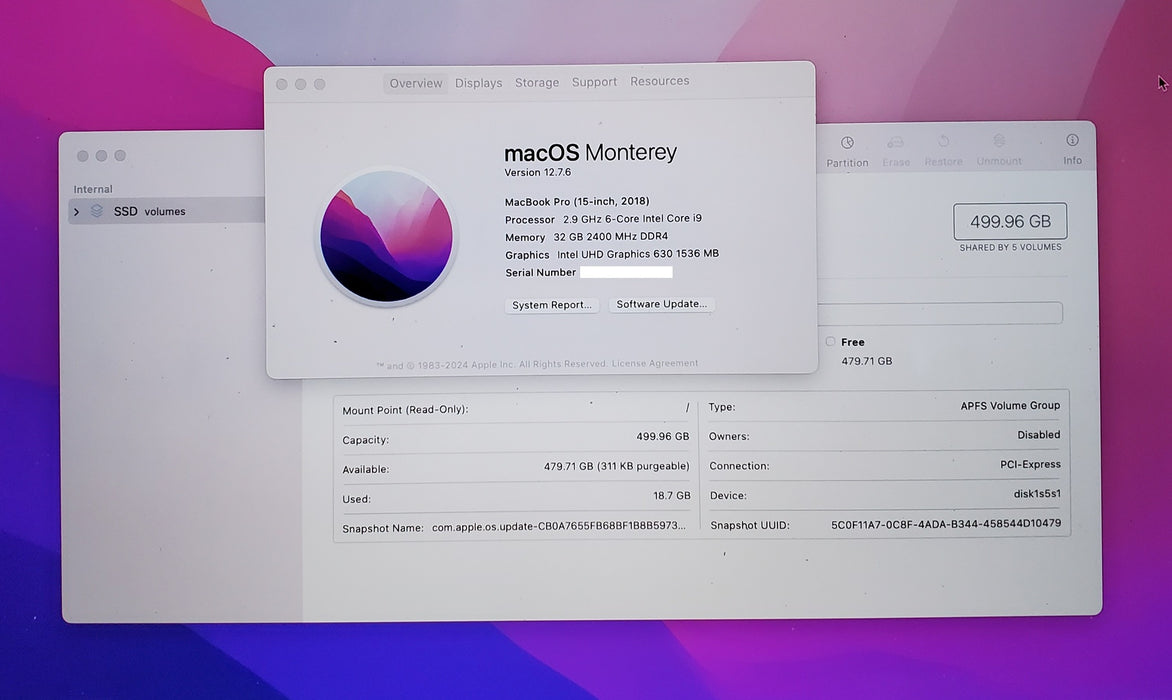This screenshot has height=700, width=1172.
Task: Click the '2.9 GHz 6-Core Intel Core i9' value
Action: (632, 219)
